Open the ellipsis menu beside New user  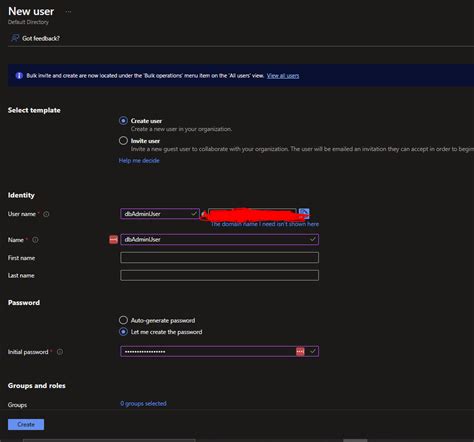coord(68,12)
